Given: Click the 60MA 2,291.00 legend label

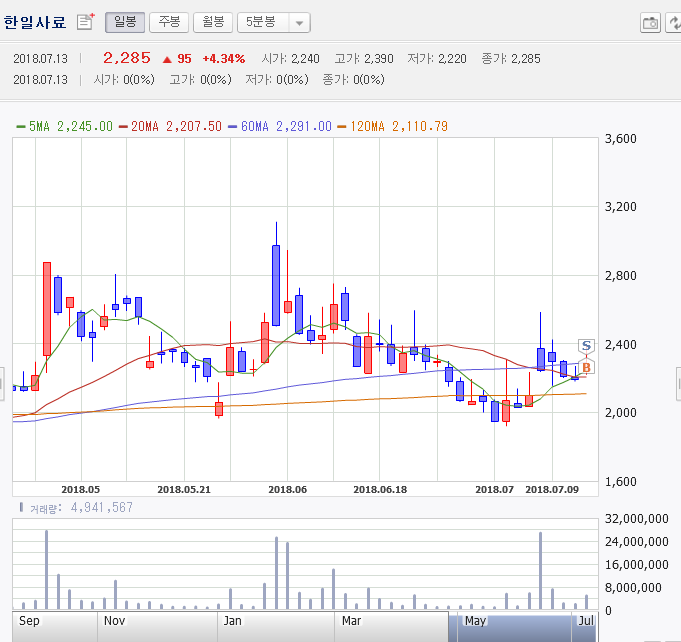Looking at the screenshot, I should (x=286, y=126).
